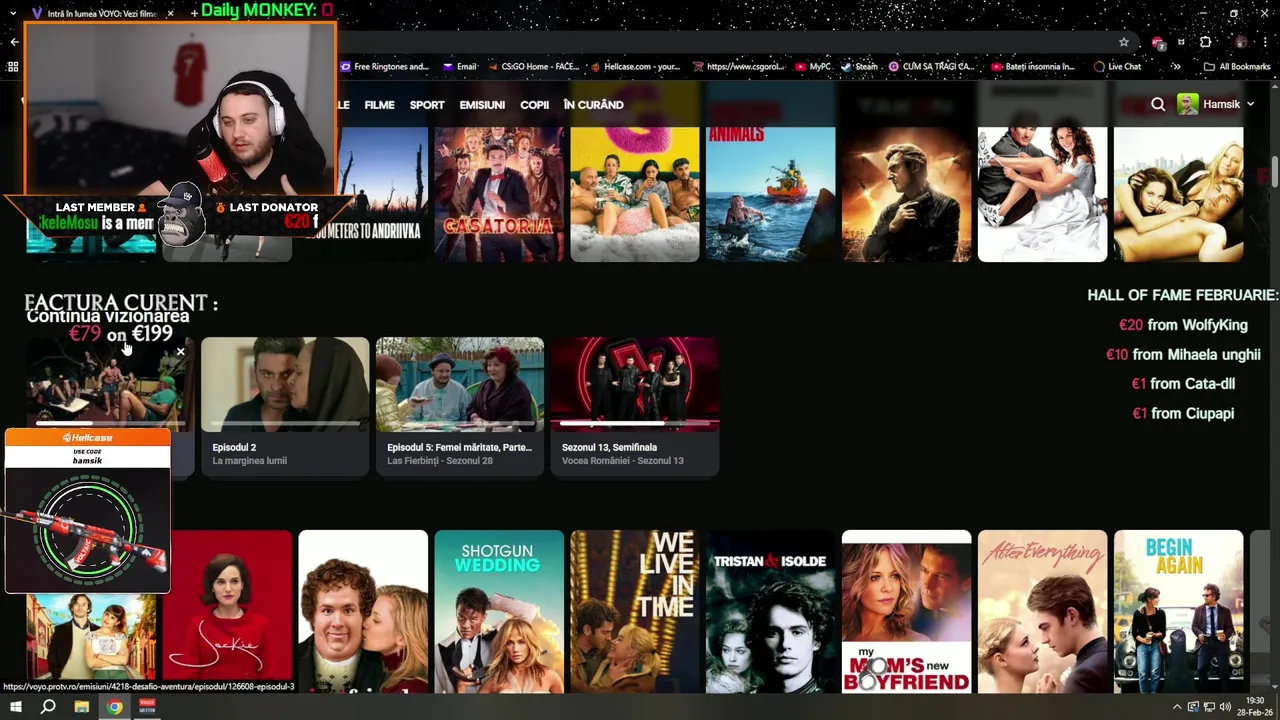Open the Tristan & Isolde poster

click(x=771, y=611)
